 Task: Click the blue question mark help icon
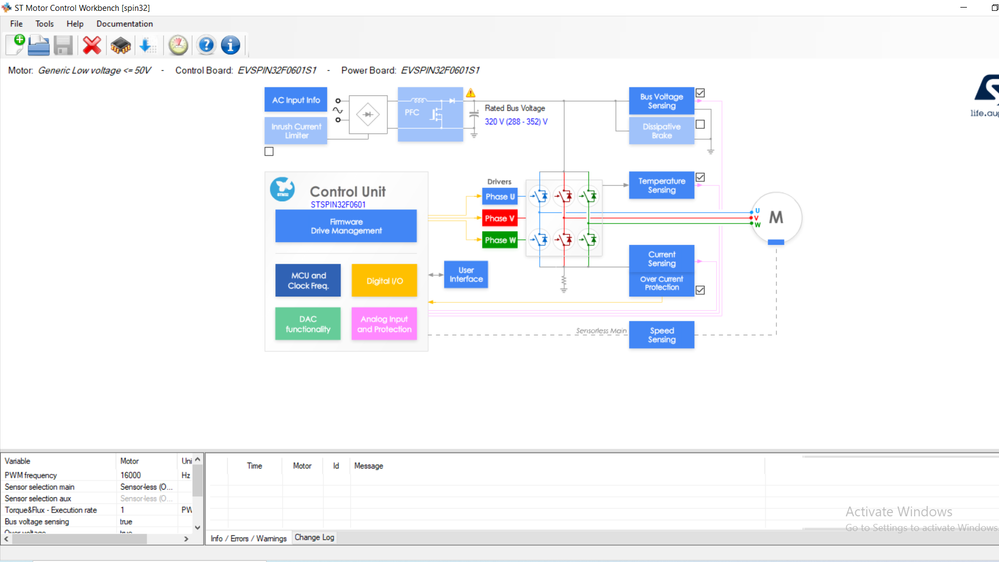click(x=206, y=45)
